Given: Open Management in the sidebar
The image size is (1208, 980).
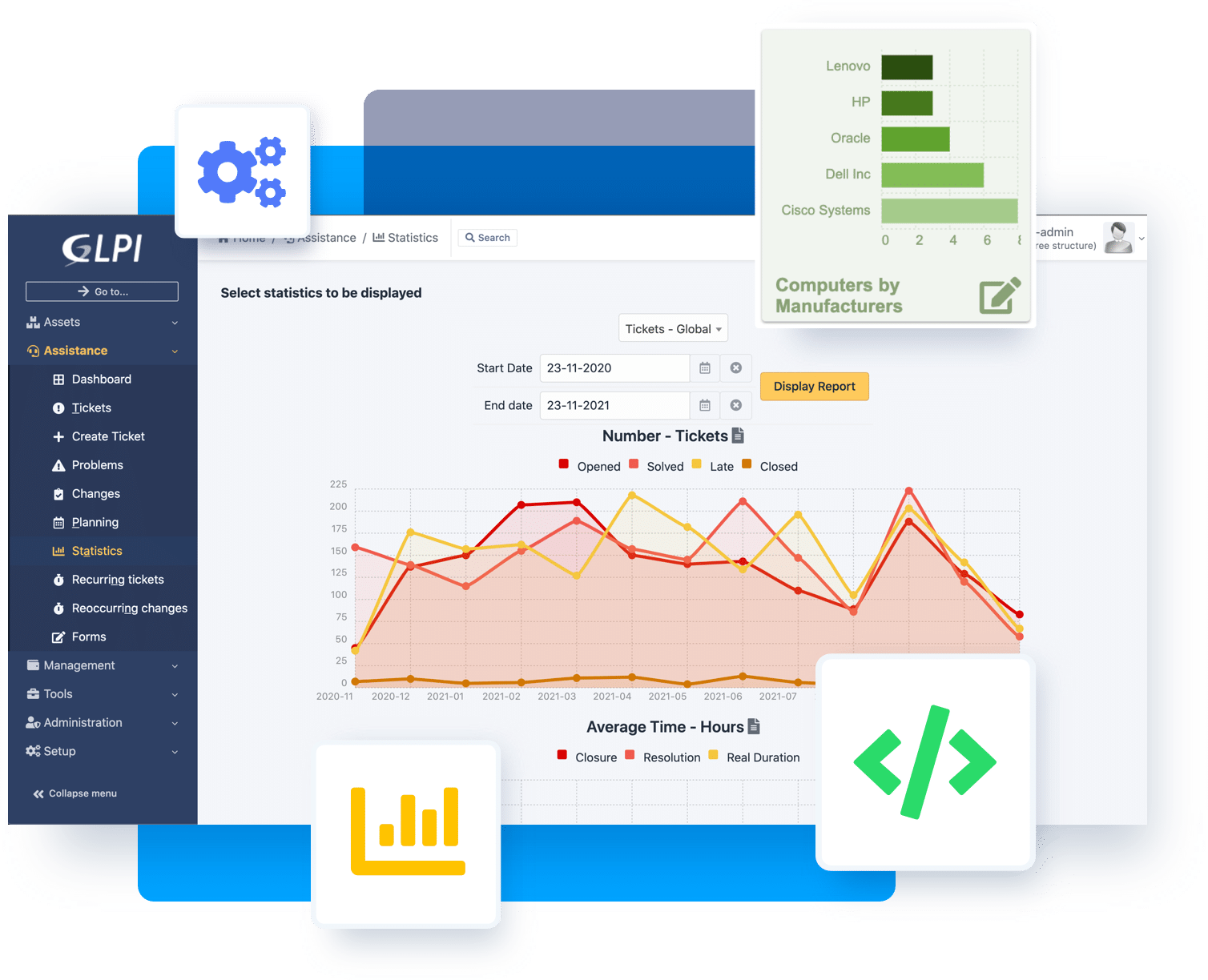Looking at the screenshot, I should point(79,665).
